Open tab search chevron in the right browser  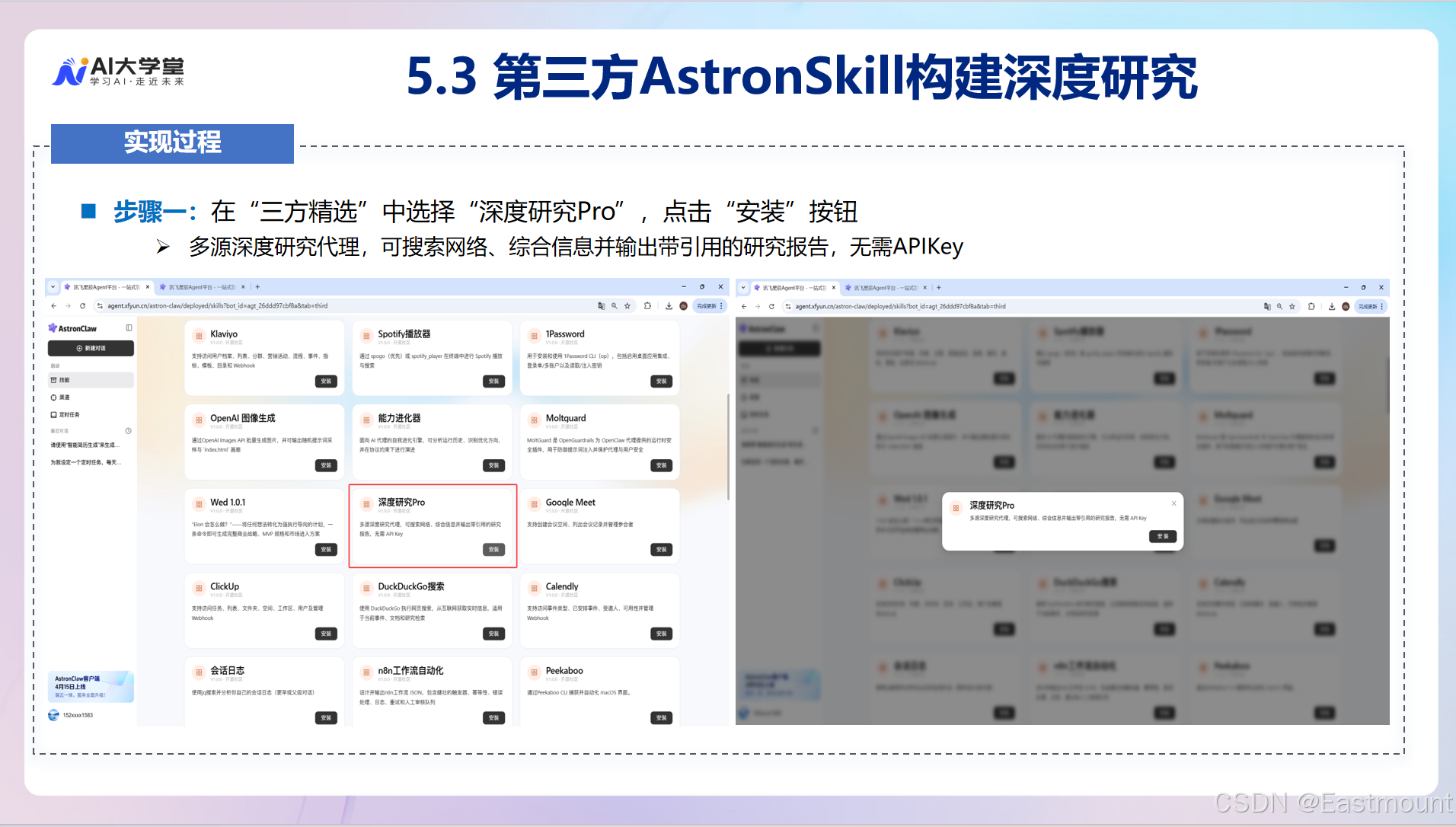pos(743,288)
